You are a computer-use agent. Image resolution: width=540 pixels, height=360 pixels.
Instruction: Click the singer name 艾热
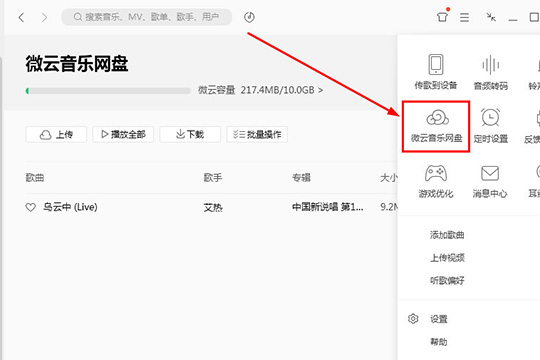pyautogui.click(x=213, y=207)
